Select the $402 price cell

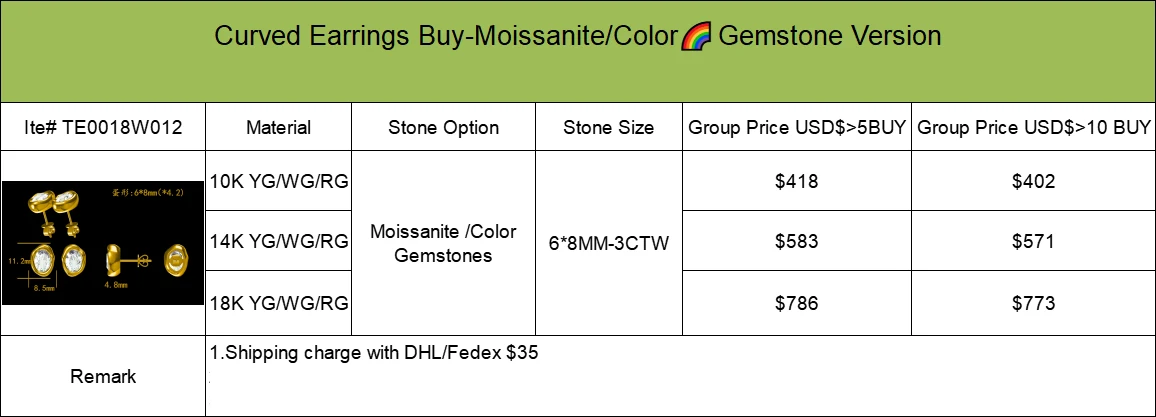(1034, 181)
